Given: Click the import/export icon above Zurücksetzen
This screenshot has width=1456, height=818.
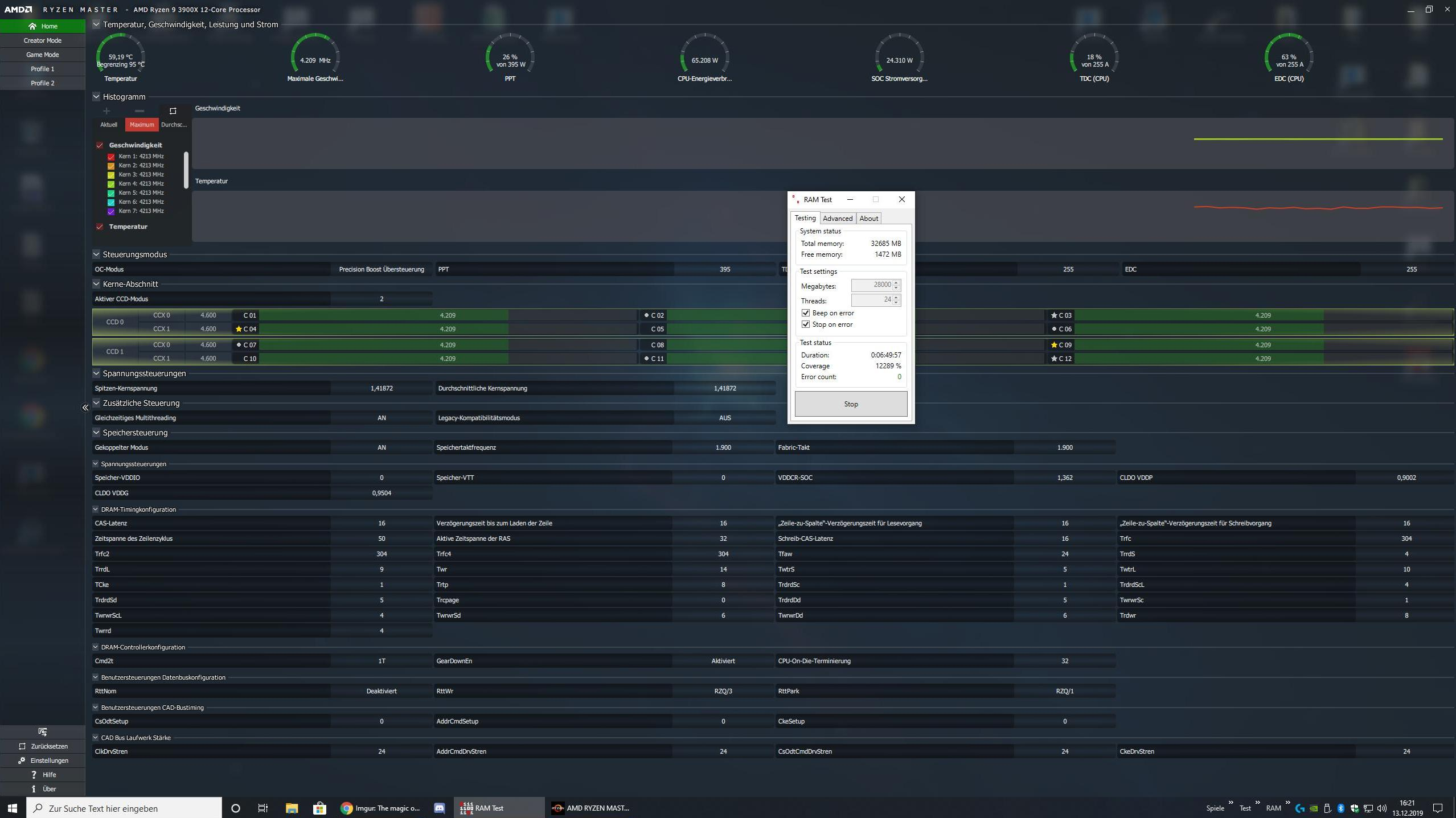Looking at the screenshot, I should (x=42, y=731).
